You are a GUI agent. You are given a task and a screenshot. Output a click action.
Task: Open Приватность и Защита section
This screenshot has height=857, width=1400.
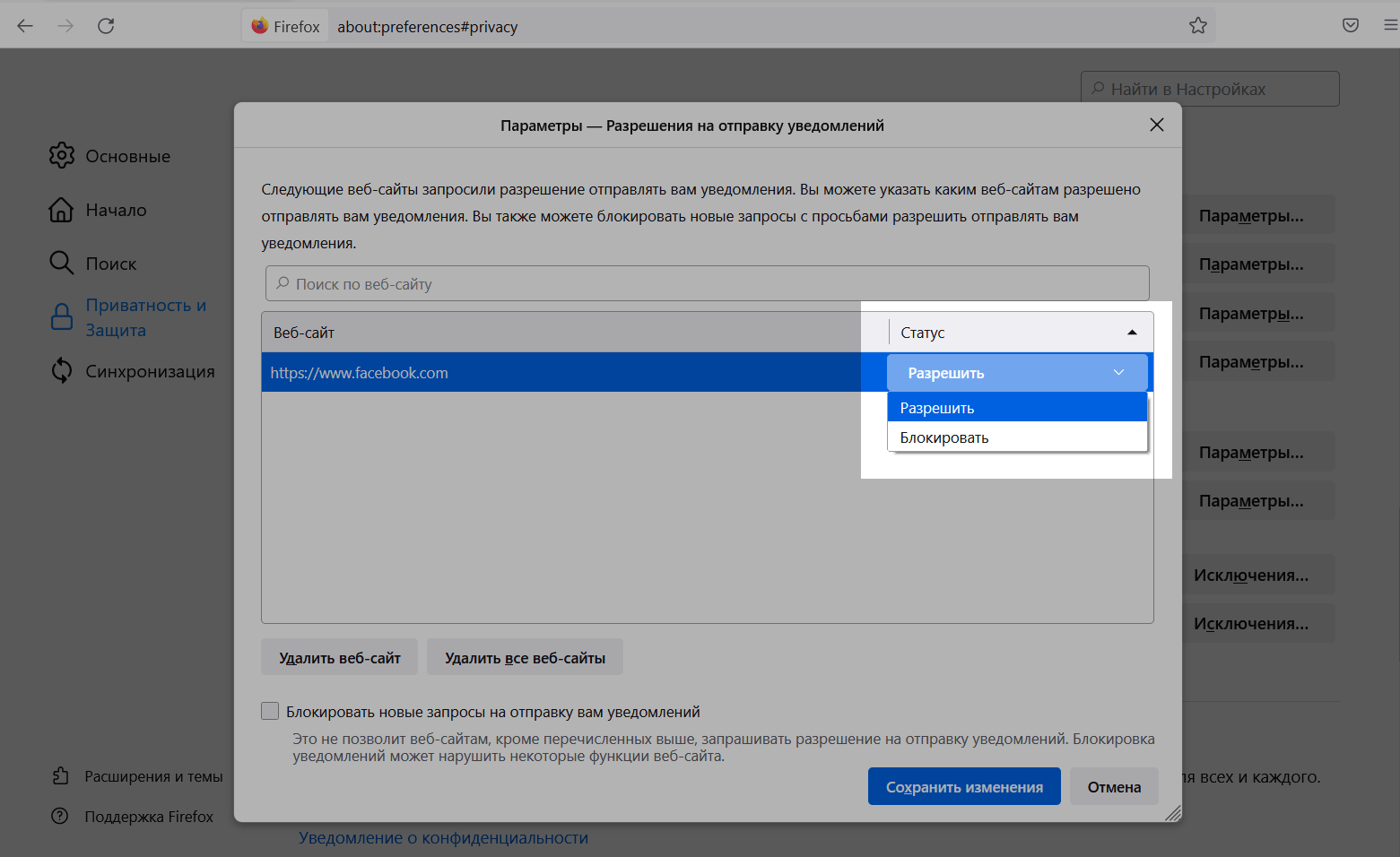(146, 317)
